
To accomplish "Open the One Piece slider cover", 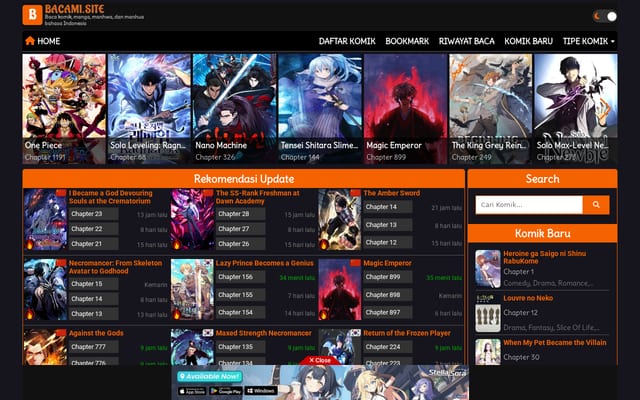I will point(64,109).
